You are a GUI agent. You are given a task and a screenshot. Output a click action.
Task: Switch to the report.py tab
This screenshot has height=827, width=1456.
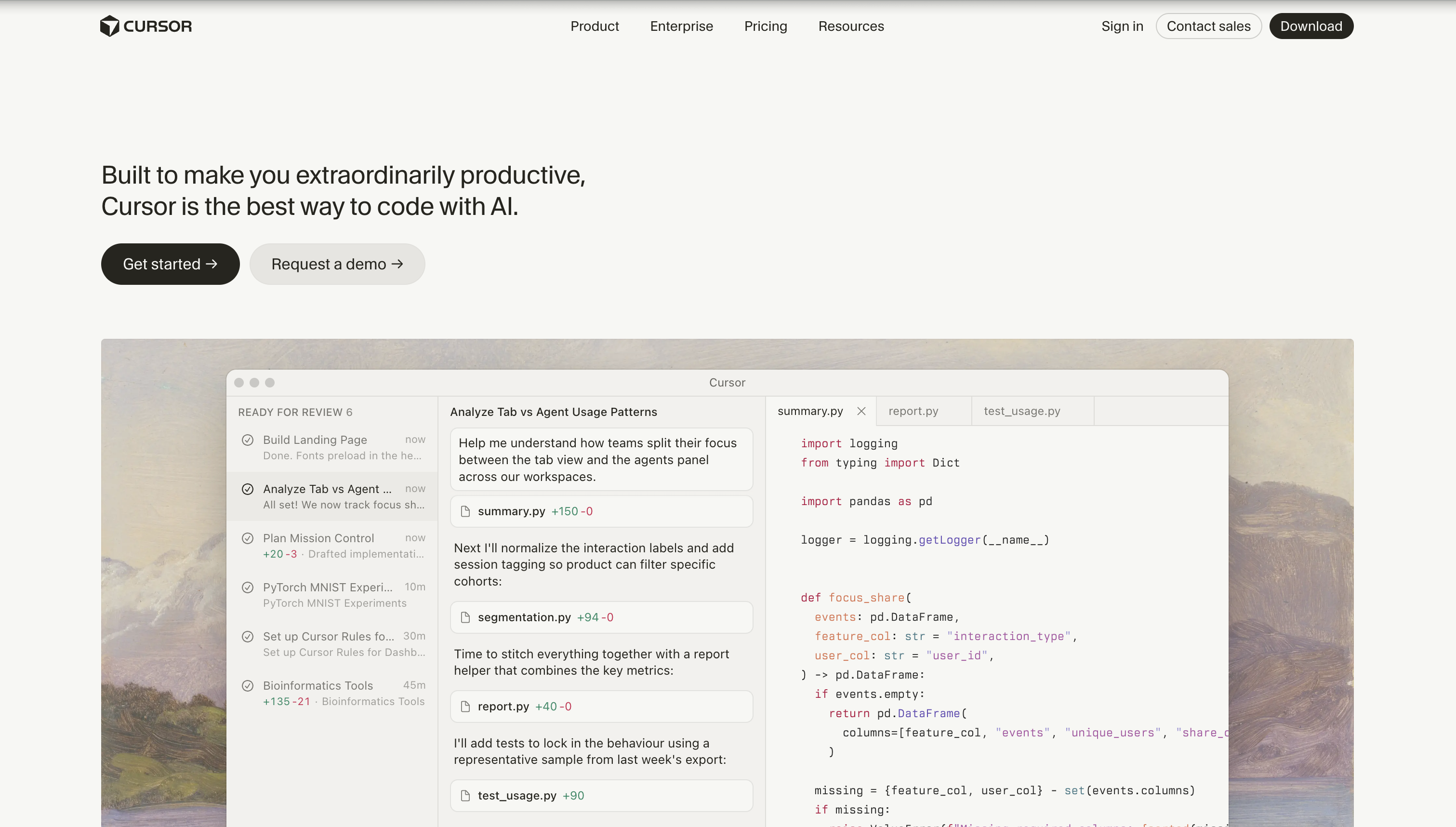click(x=913, y=411)
